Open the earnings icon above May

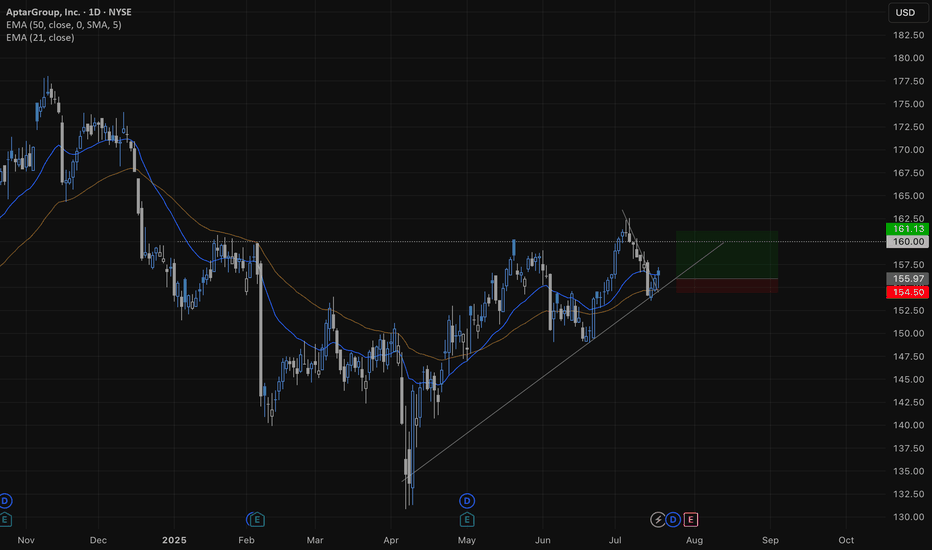(467, 520)
